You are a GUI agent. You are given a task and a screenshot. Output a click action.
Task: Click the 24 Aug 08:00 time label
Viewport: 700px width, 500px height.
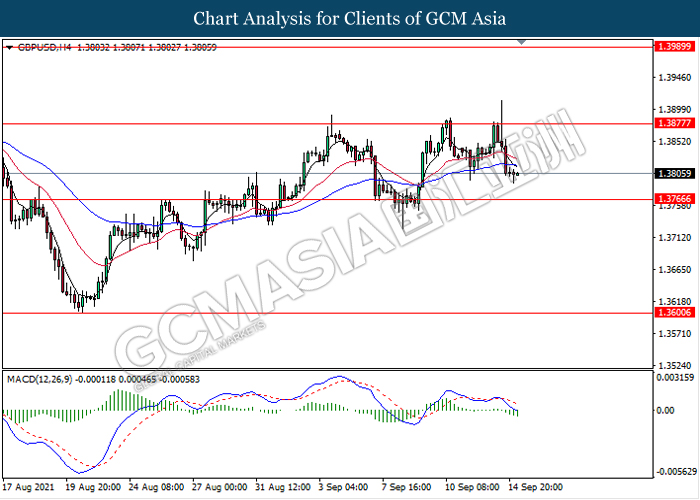156,487
